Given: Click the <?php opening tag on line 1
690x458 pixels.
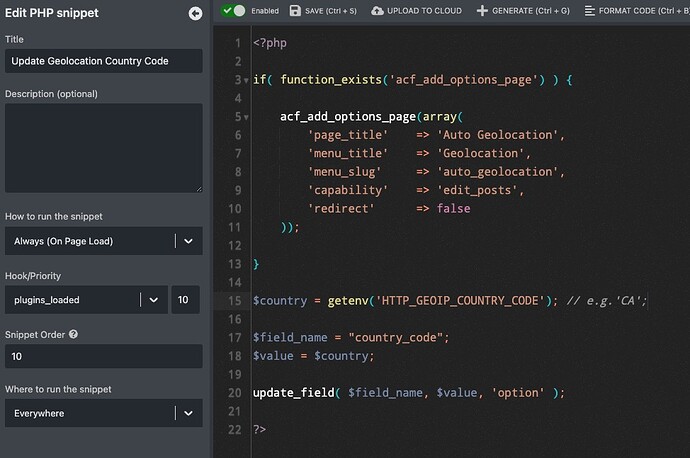Looking at the screenshot, I should coord(270,43).
